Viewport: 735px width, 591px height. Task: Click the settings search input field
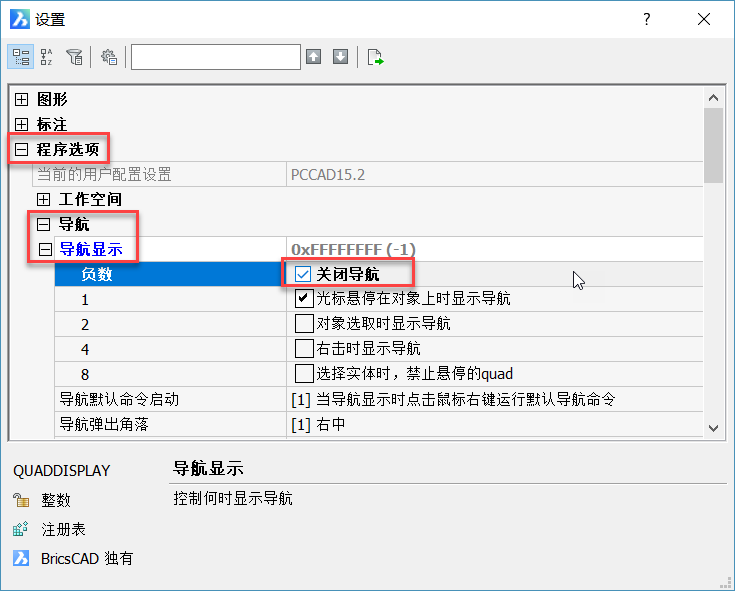(215, 57)
